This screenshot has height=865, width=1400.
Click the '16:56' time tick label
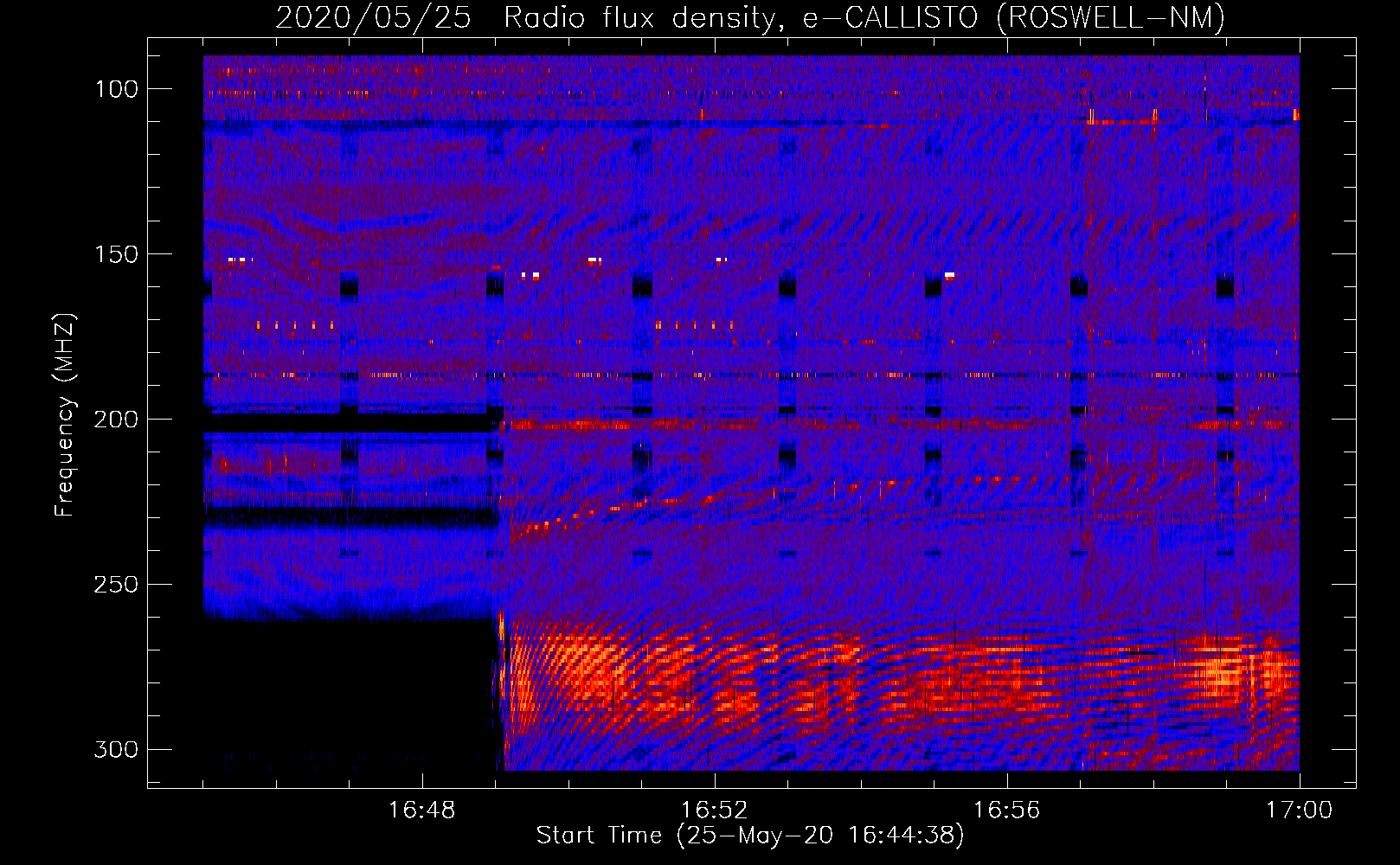(1006, 811)
